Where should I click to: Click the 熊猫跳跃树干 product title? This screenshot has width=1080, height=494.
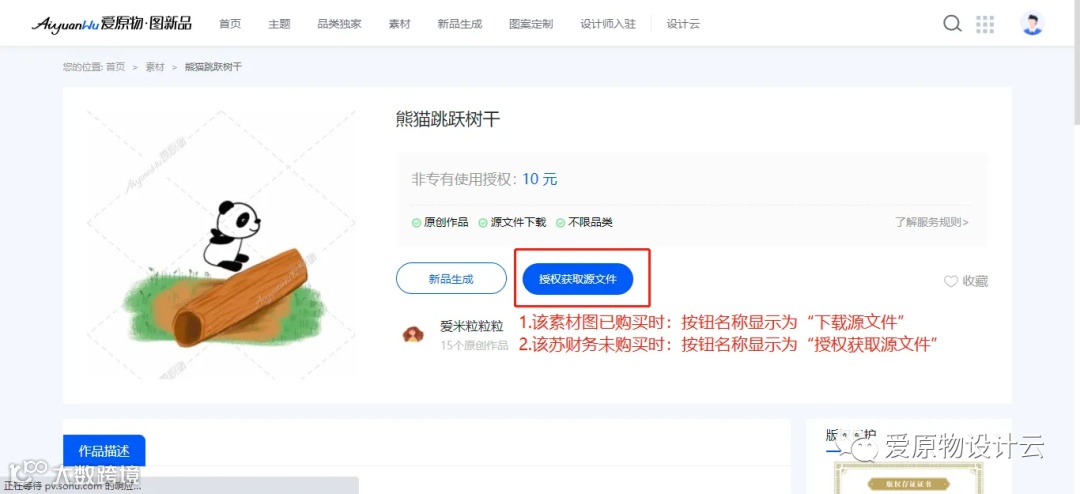click(448, 119)
